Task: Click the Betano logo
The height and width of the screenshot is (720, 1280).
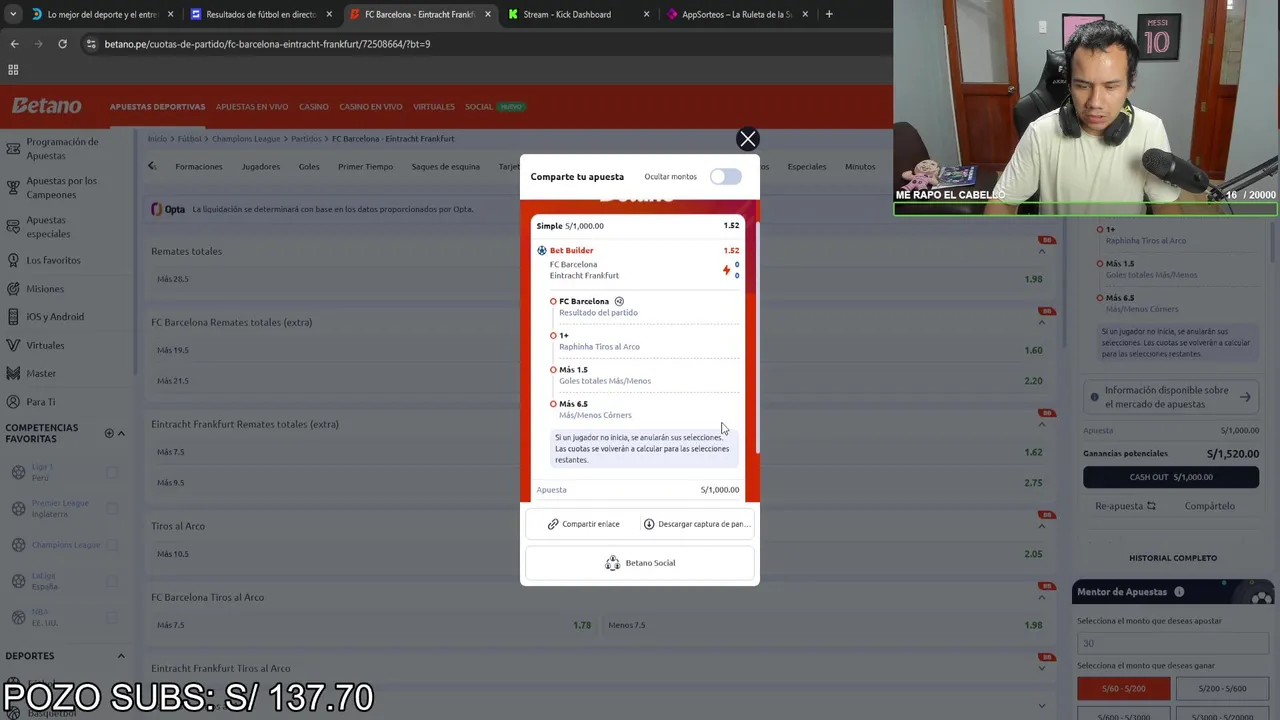Action: pos(46,106)
